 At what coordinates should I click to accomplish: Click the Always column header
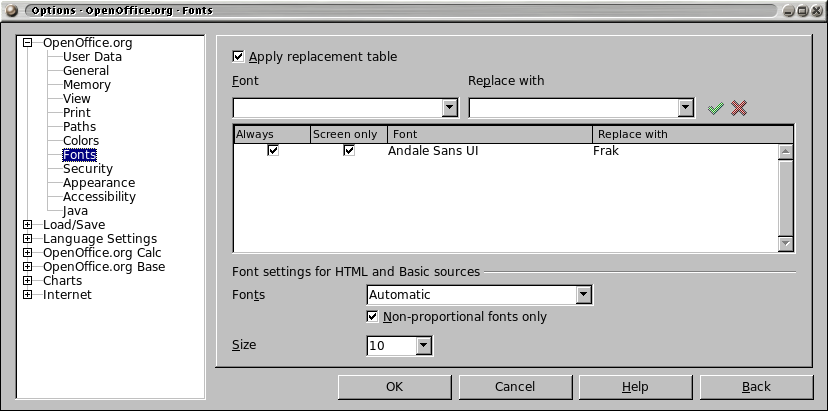coord(272,134)
